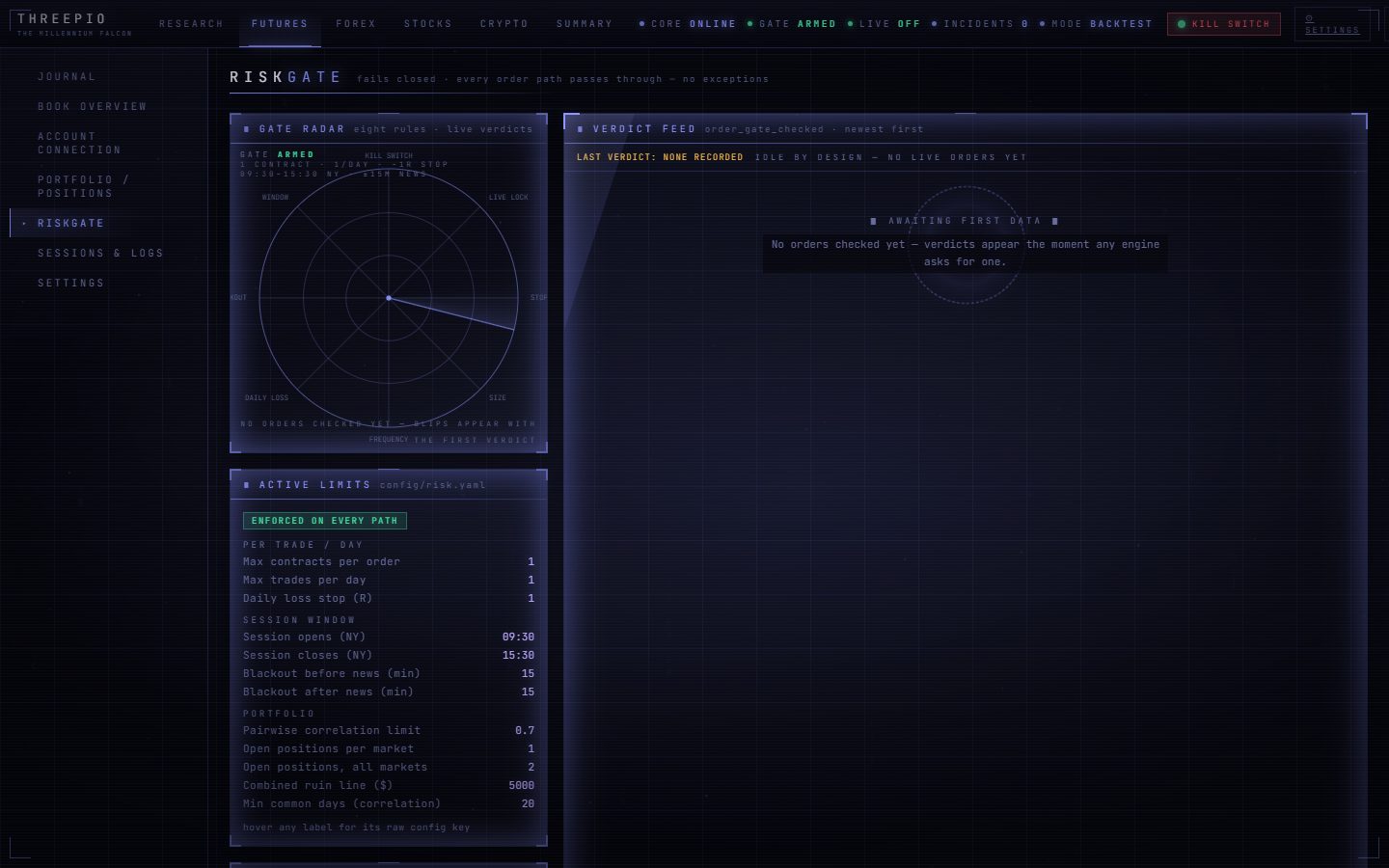Click the green Kill Switch status dot

(1182, 24)
